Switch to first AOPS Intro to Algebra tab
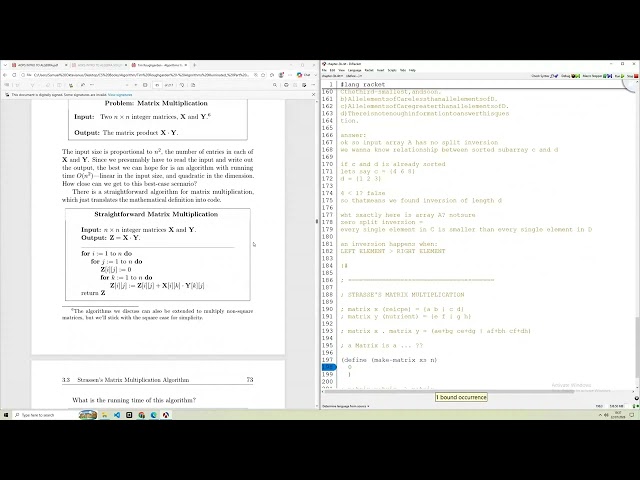 click(x=39, y=65)
